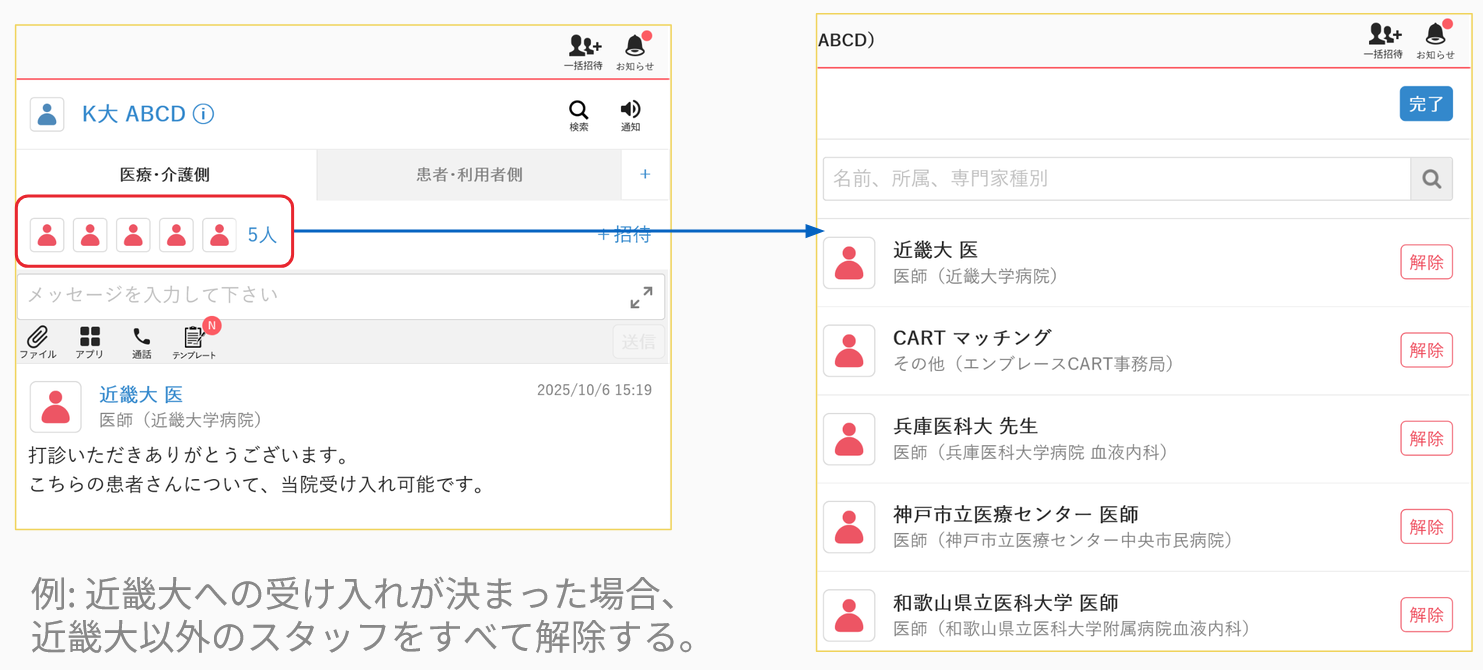Expand the message box with the arrows icon

tap(641, 297)
